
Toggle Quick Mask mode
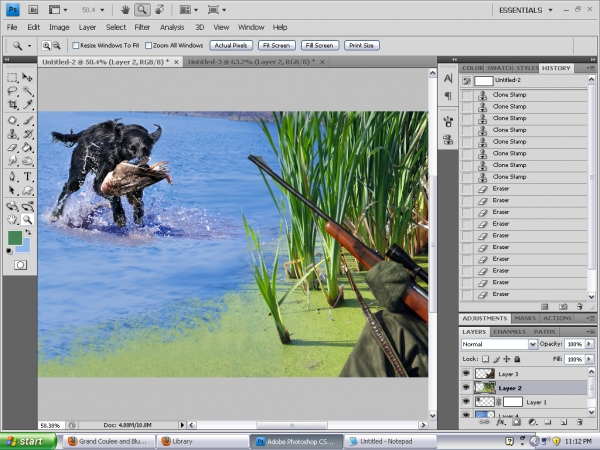[x=20, y=265]
